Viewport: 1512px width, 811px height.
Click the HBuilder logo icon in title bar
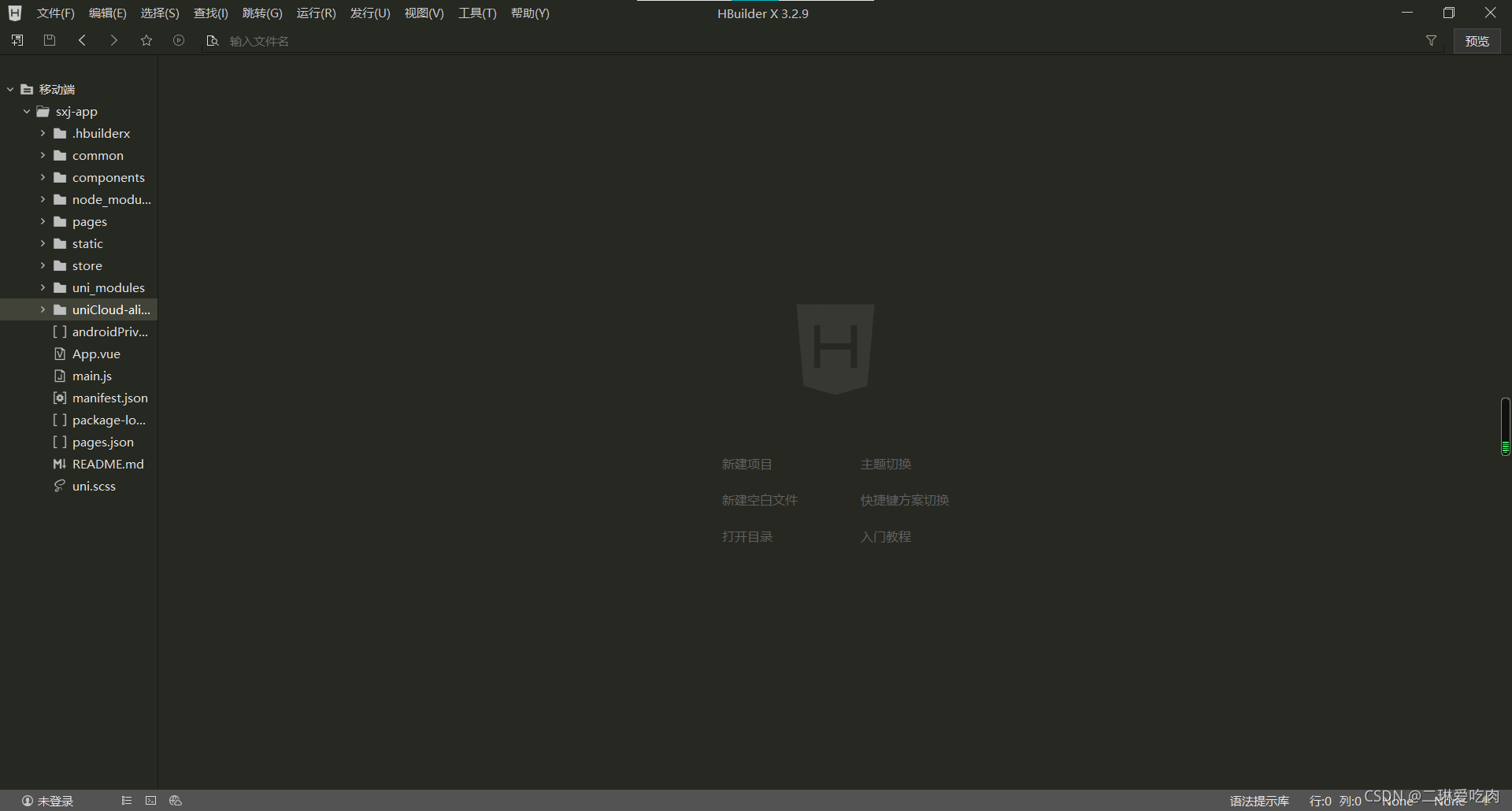[x=15, y=13]
